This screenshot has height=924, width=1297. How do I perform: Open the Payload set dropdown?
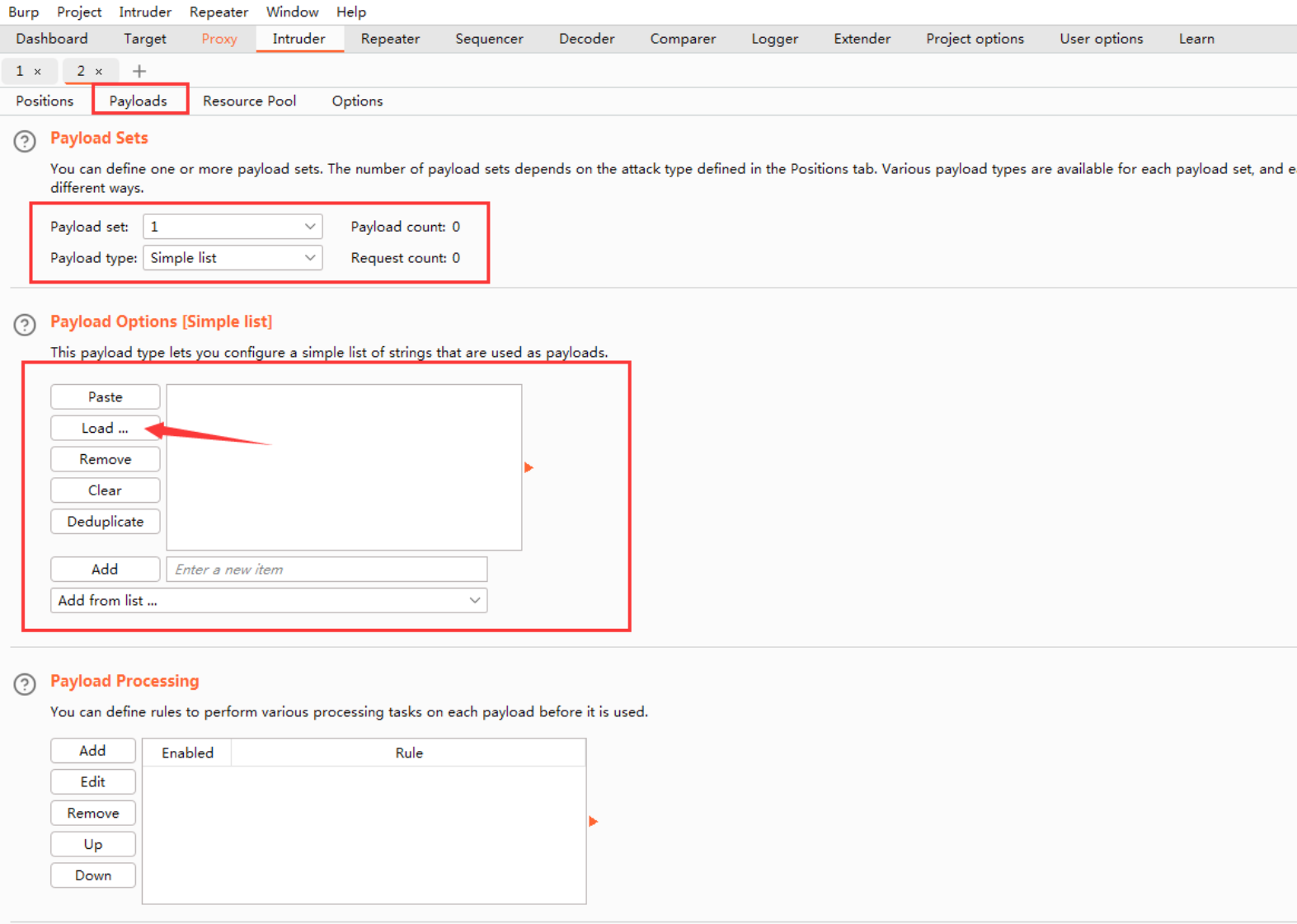click(233, 227)
